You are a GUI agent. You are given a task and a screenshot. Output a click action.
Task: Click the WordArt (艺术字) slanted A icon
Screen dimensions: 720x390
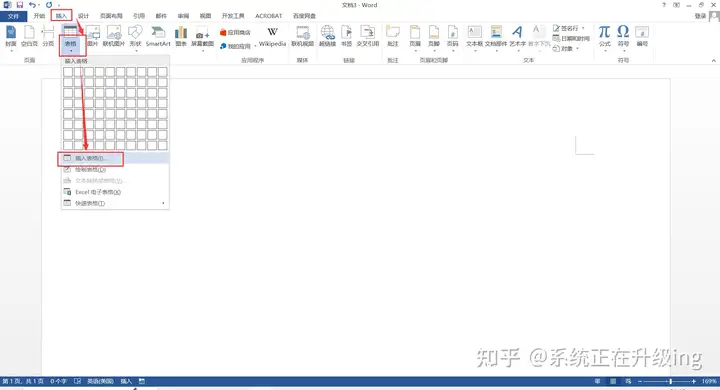click(x=517, y=32)
